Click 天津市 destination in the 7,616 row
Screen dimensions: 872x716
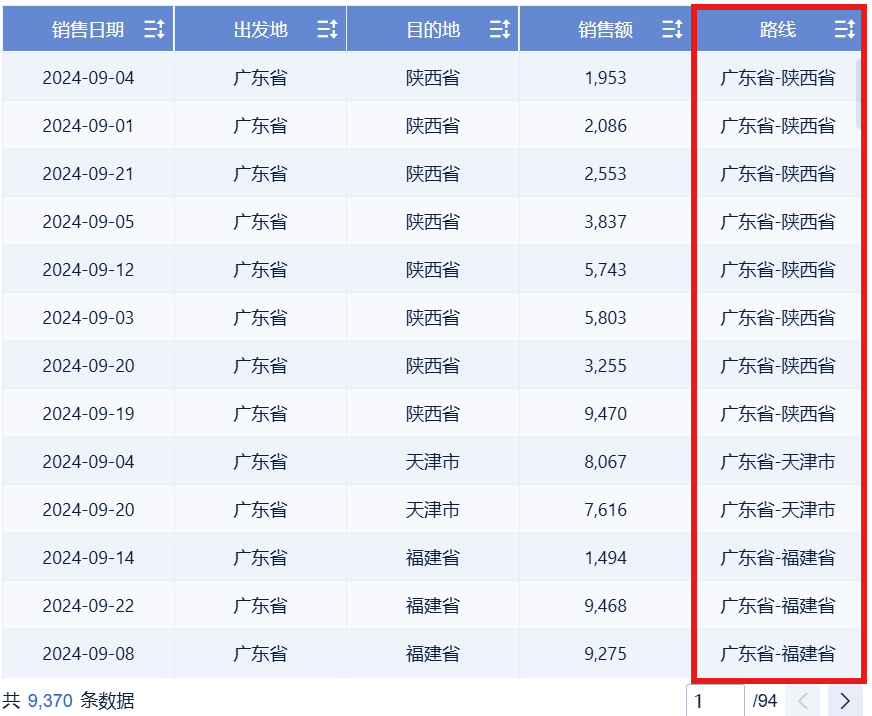433,510
